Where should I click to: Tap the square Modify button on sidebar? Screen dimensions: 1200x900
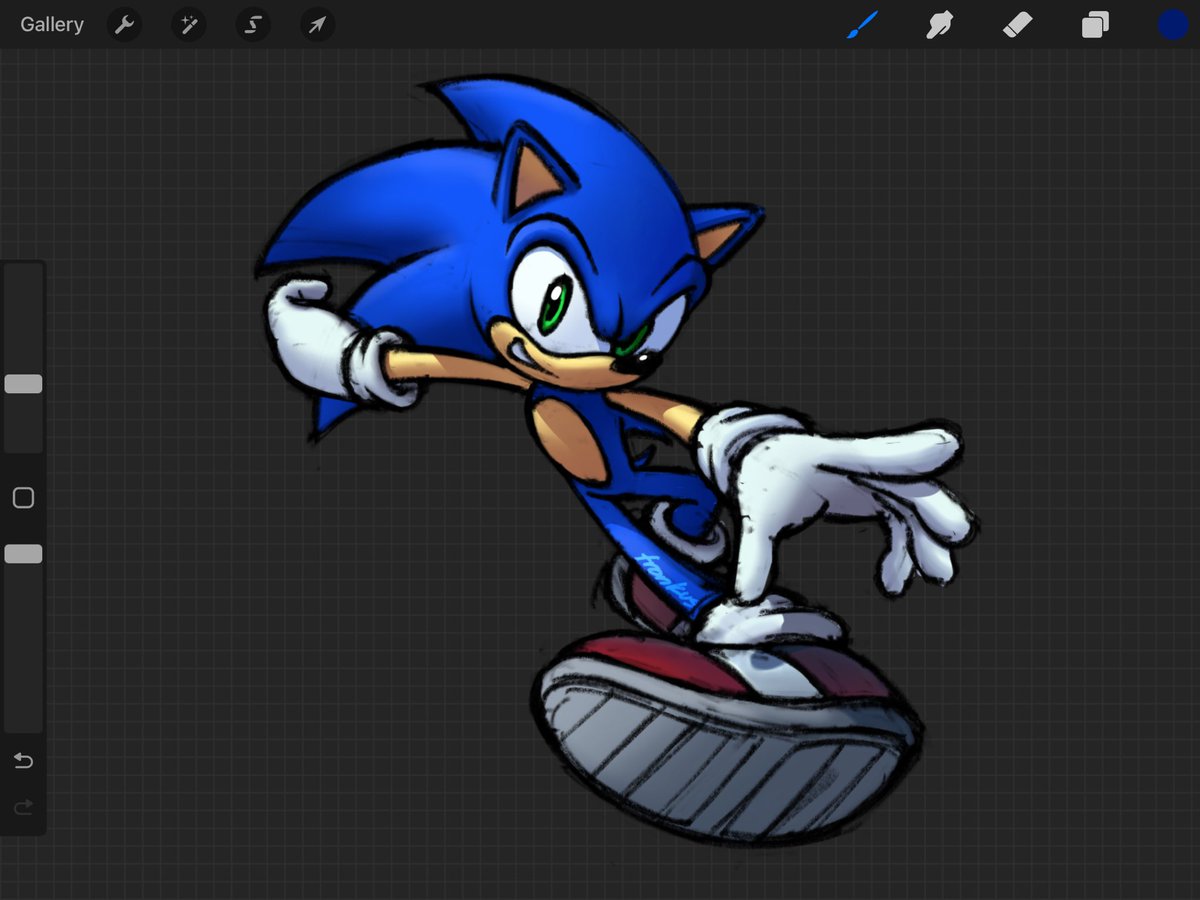tap(23, 498)
